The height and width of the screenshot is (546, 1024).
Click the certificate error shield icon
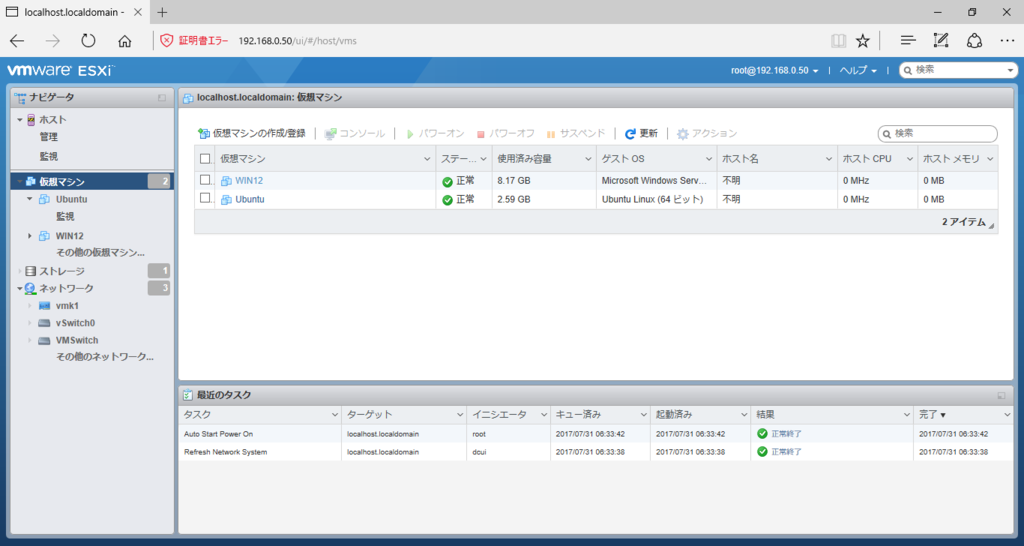pos(167,41)
